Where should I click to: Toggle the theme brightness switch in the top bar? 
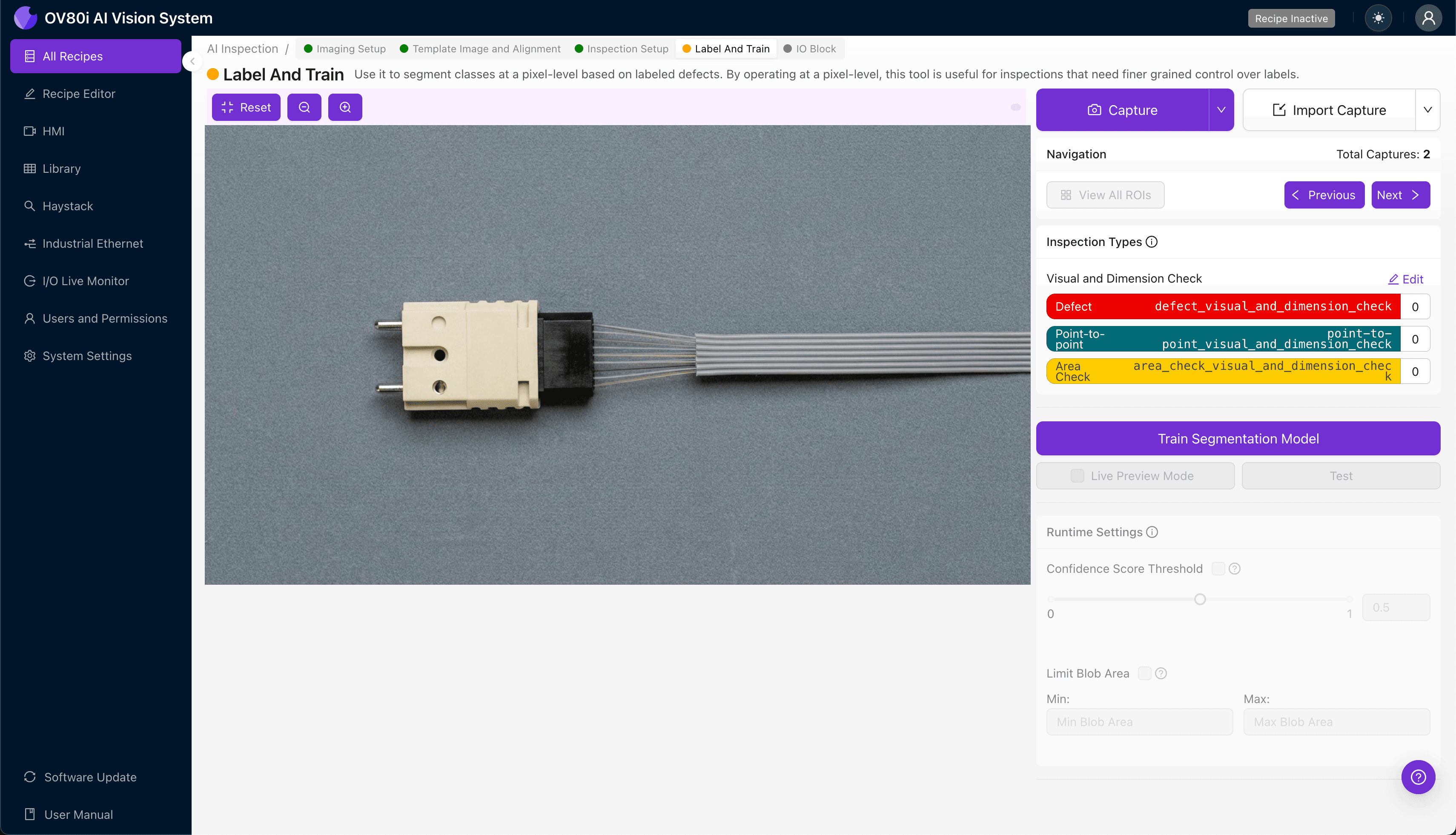tap(1379, 18)
